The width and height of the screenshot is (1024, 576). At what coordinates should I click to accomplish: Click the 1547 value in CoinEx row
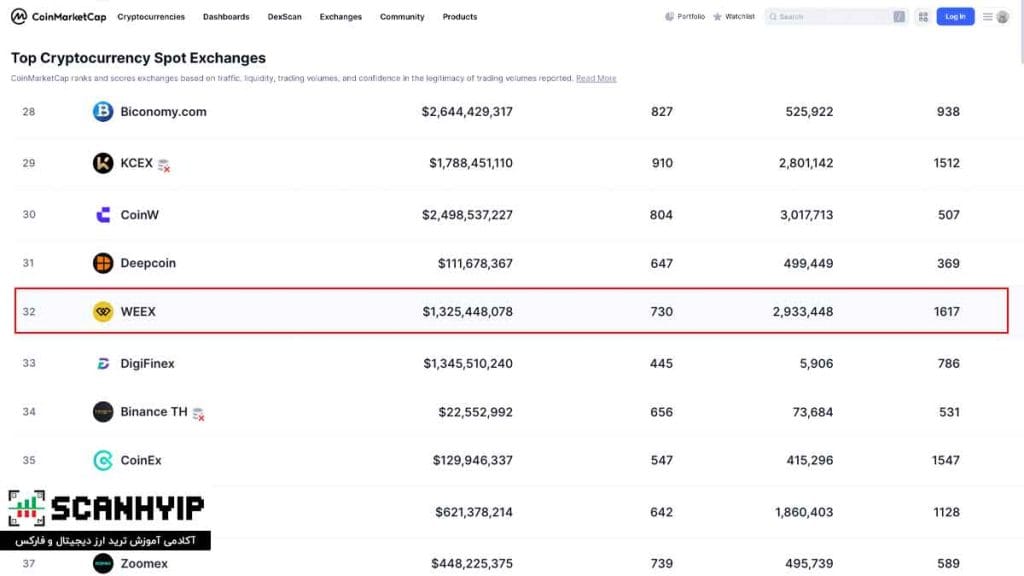tap(946, 460)
